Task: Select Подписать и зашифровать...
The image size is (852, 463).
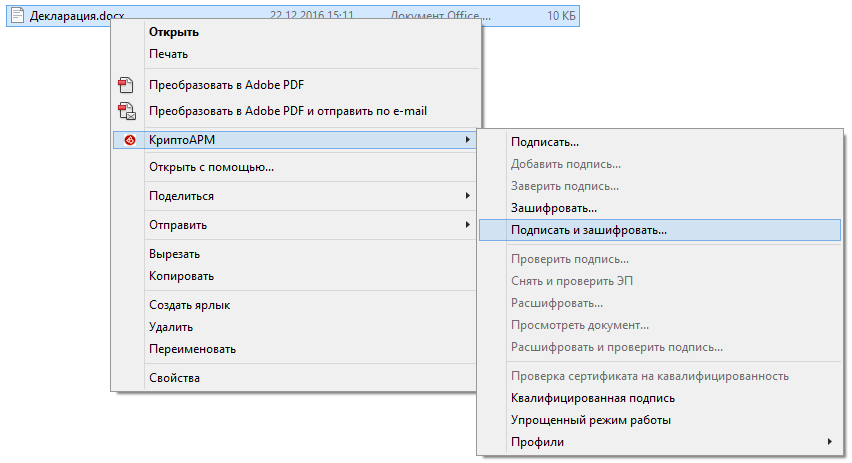Action: pos(660,230)
